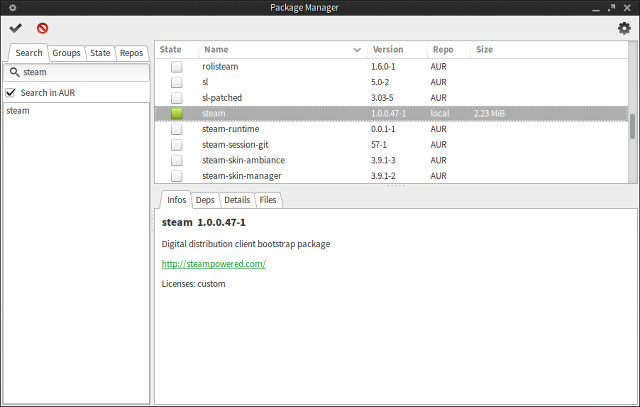Toggle the state checkbox for steam-skin-ambiance

click(x=177, y=160)
